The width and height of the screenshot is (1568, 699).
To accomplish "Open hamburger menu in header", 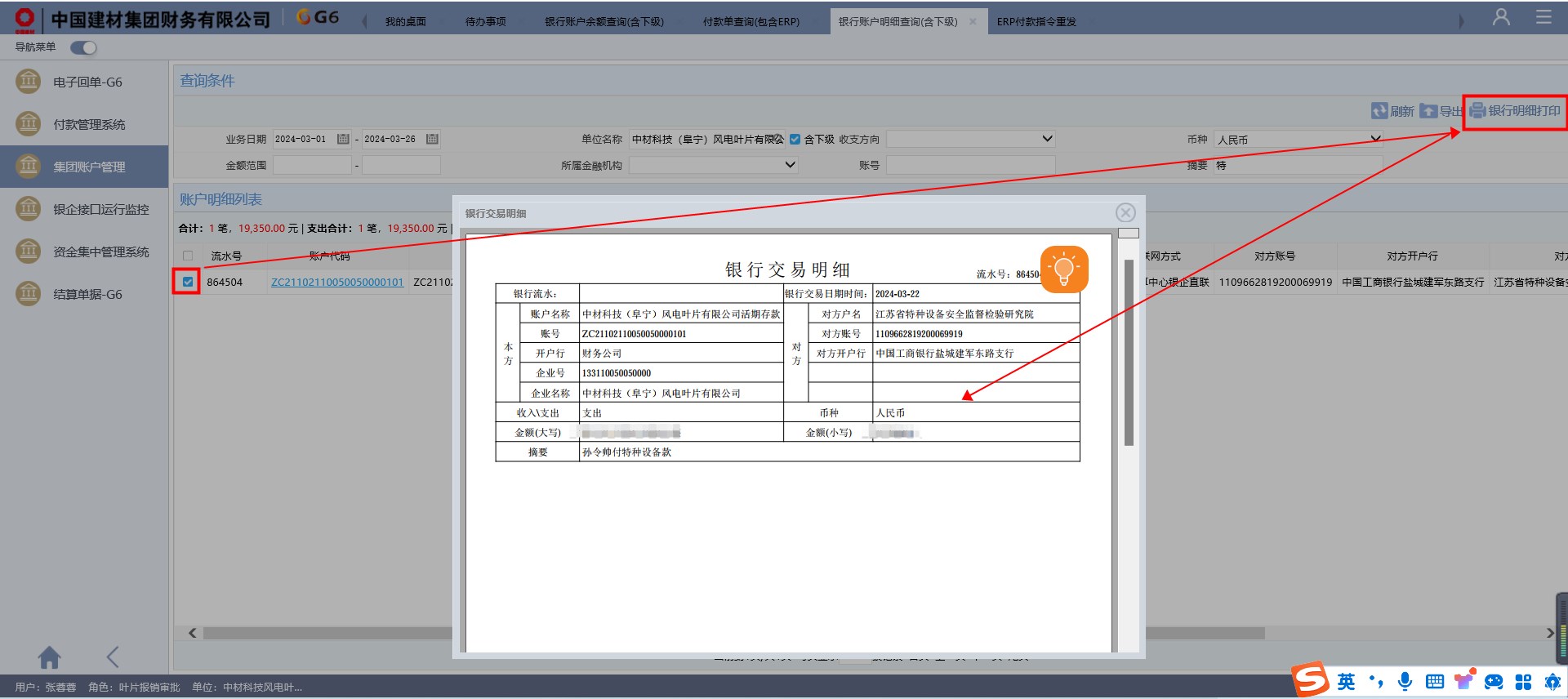I will tap(1543, 17).
